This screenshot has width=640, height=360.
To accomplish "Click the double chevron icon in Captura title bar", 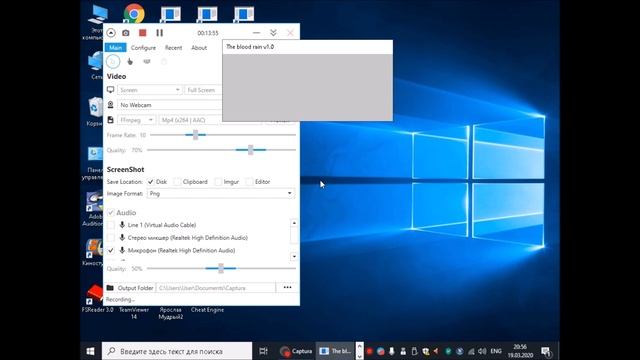I will (273, 33).
